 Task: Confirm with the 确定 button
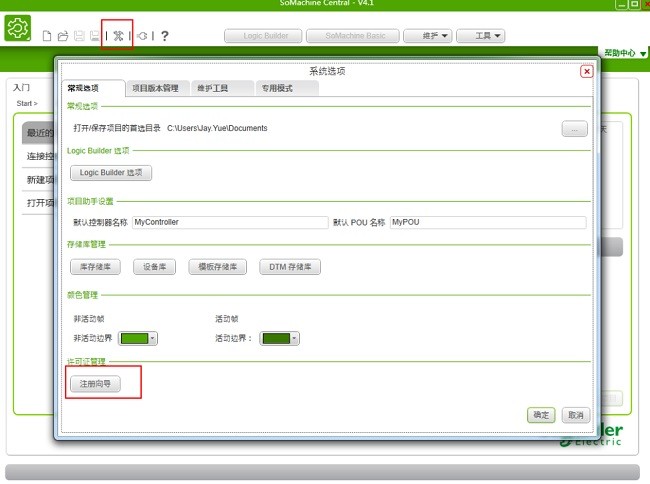click(x=541, y=415)
